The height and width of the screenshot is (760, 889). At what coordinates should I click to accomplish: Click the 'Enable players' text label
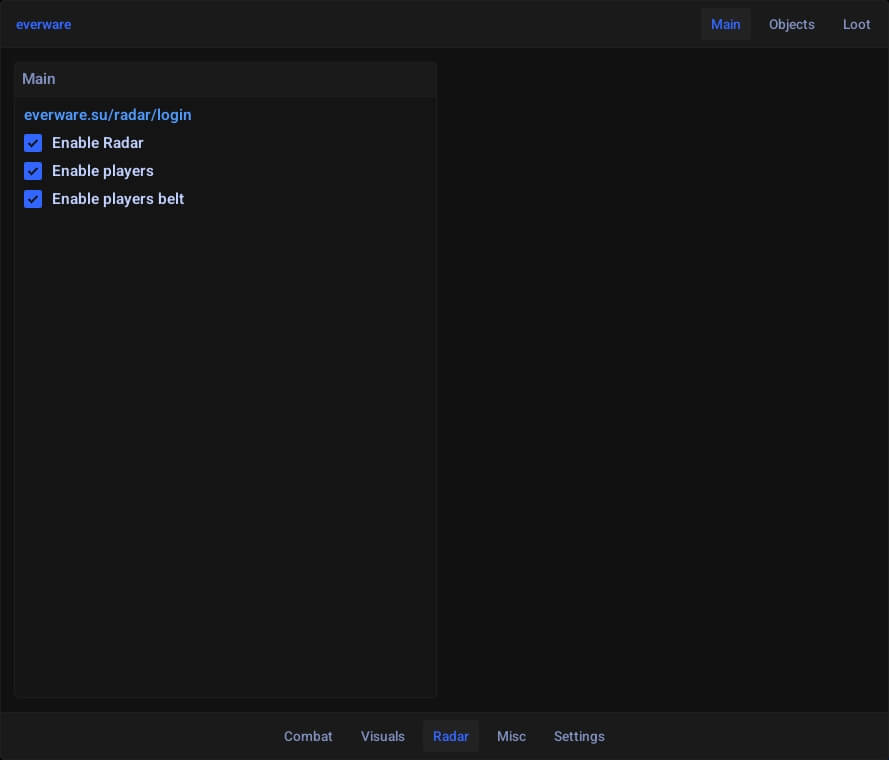click(x=103, y=171)
